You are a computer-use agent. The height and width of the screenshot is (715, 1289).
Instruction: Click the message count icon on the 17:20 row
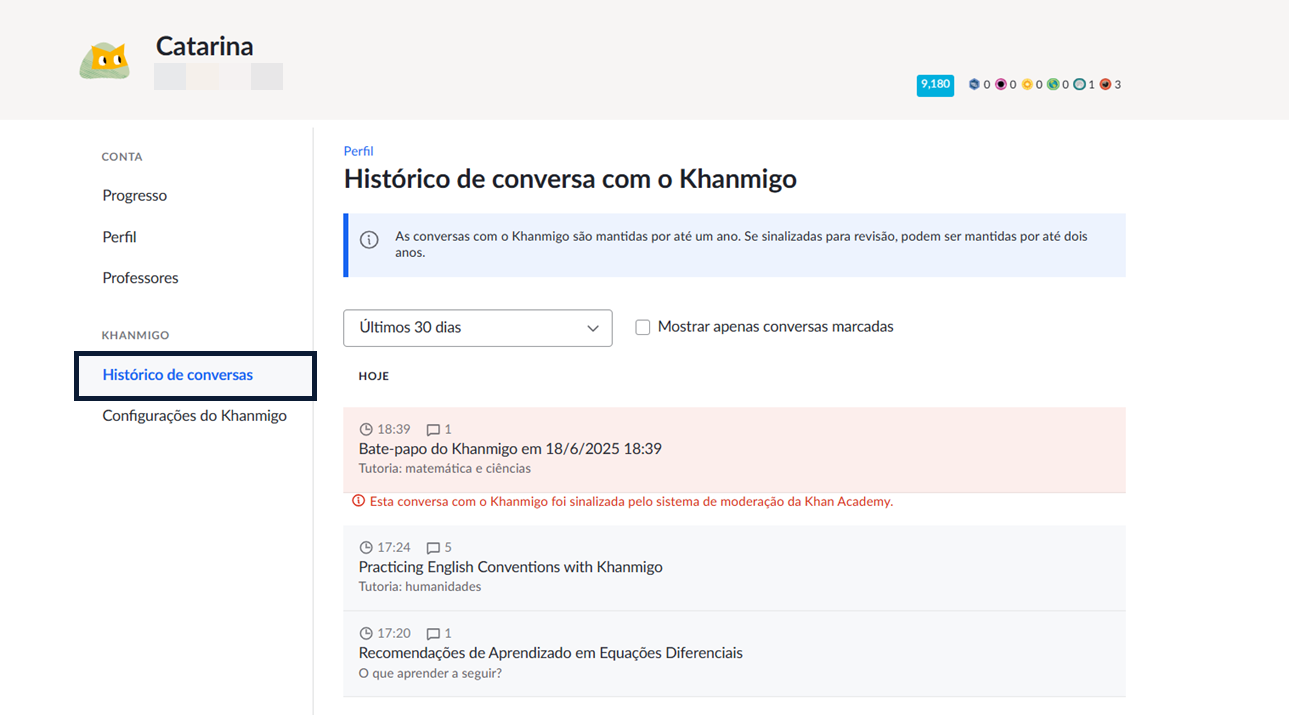click(x=433, y=634)
